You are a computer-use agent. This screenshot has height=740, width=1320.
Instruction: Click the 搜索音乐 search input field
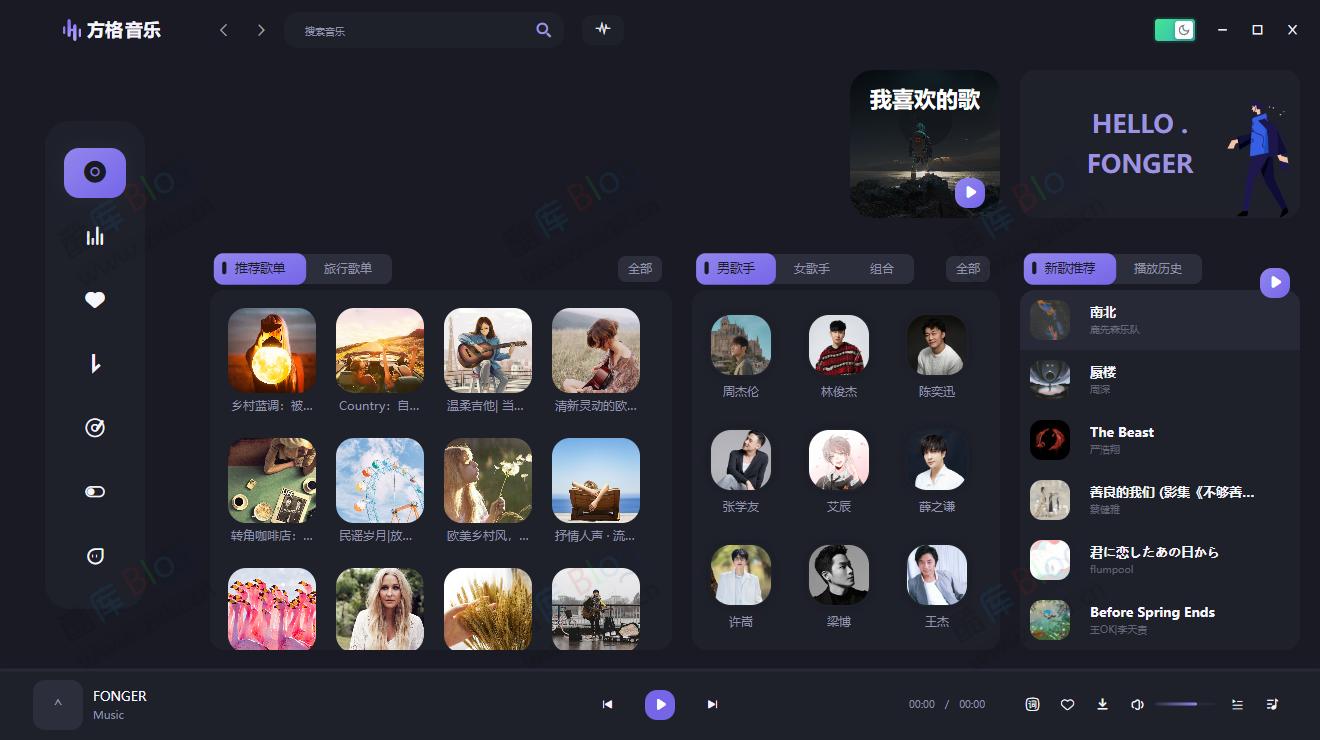(410, 30)
